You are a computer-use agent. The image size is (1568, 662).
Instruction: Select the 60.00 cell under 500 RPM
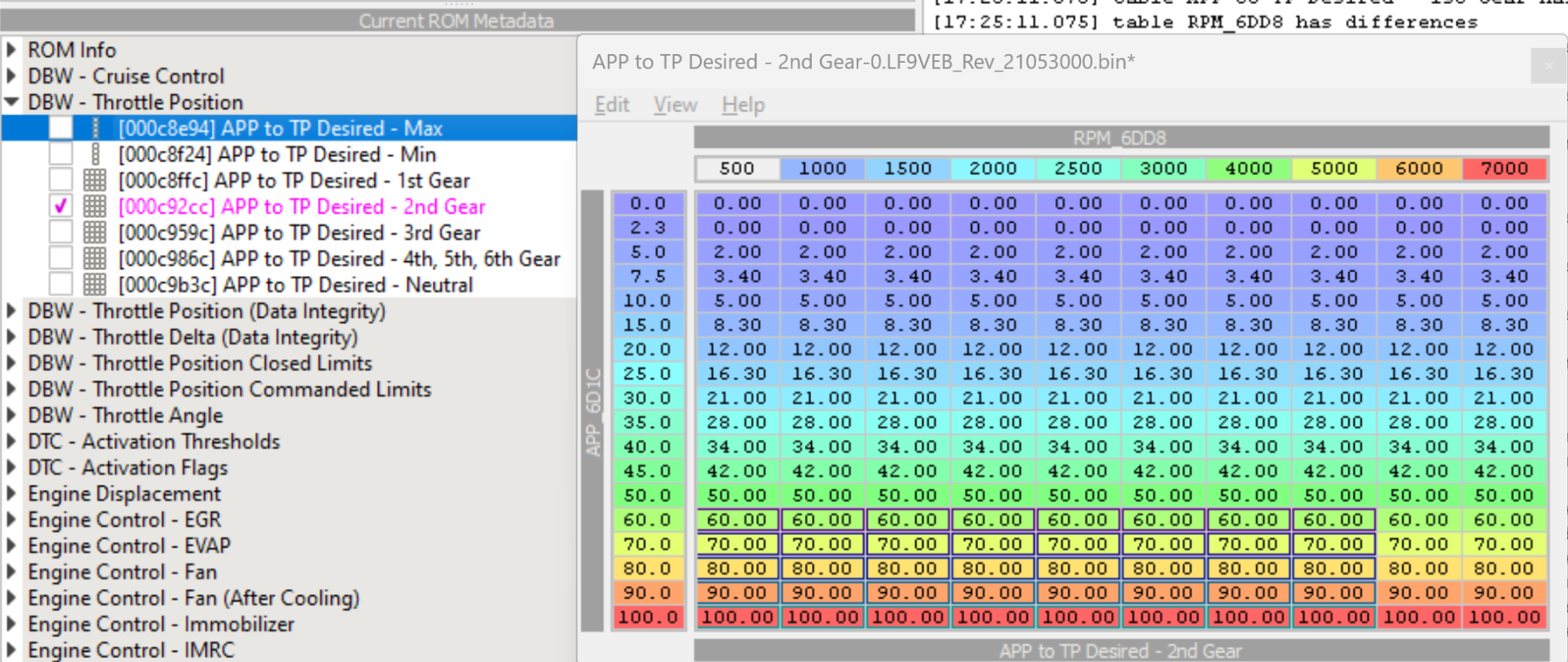[737, 520]
